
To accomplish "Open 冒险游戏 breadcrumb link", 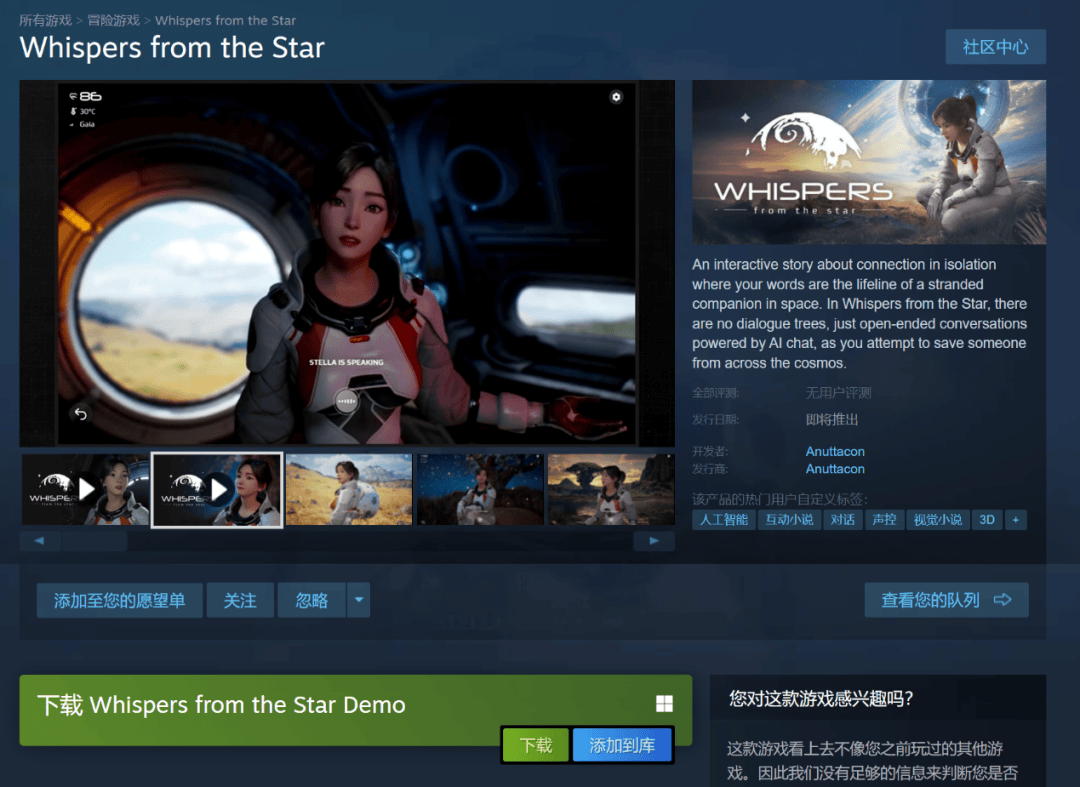I will click(113, 20).
